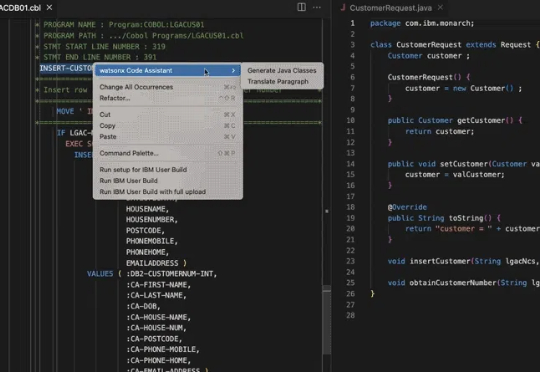Click 'void obtainCustomerNumber' method line
This screenshot has width=540, height=372.
point(464,283)
